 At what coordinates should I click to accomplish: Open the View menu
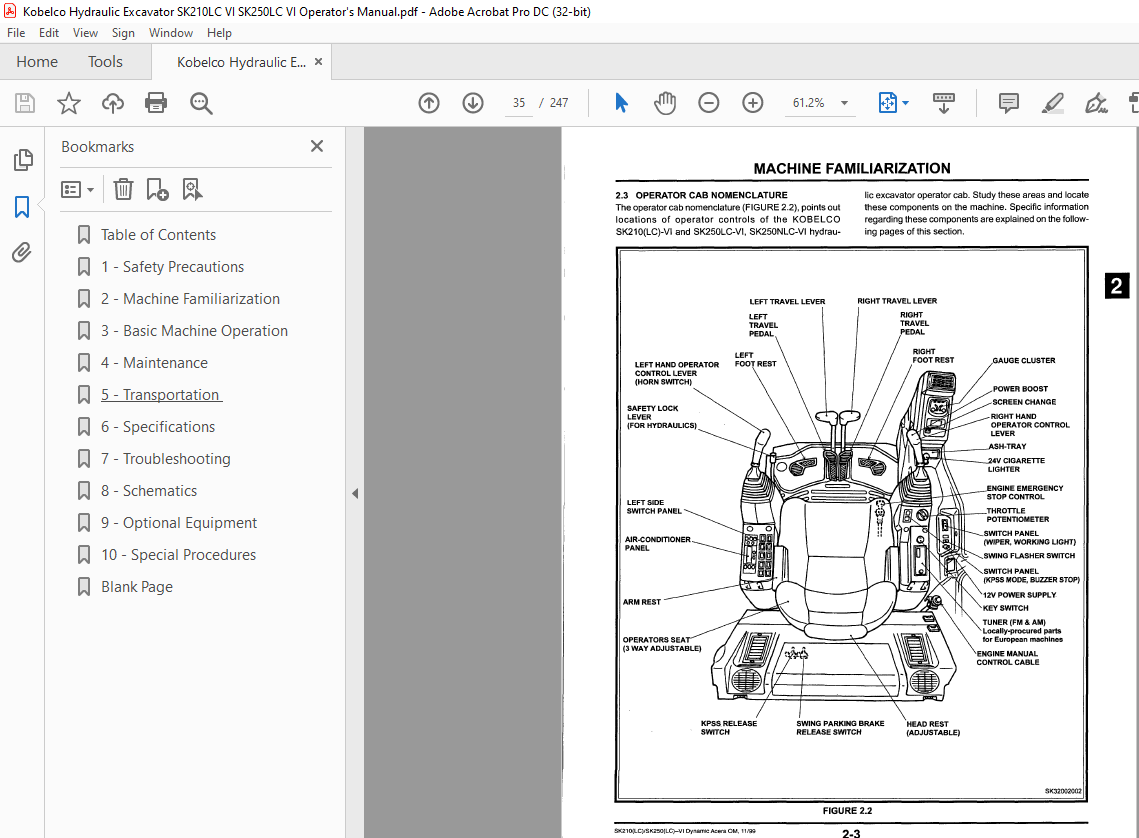click(86, 33)
